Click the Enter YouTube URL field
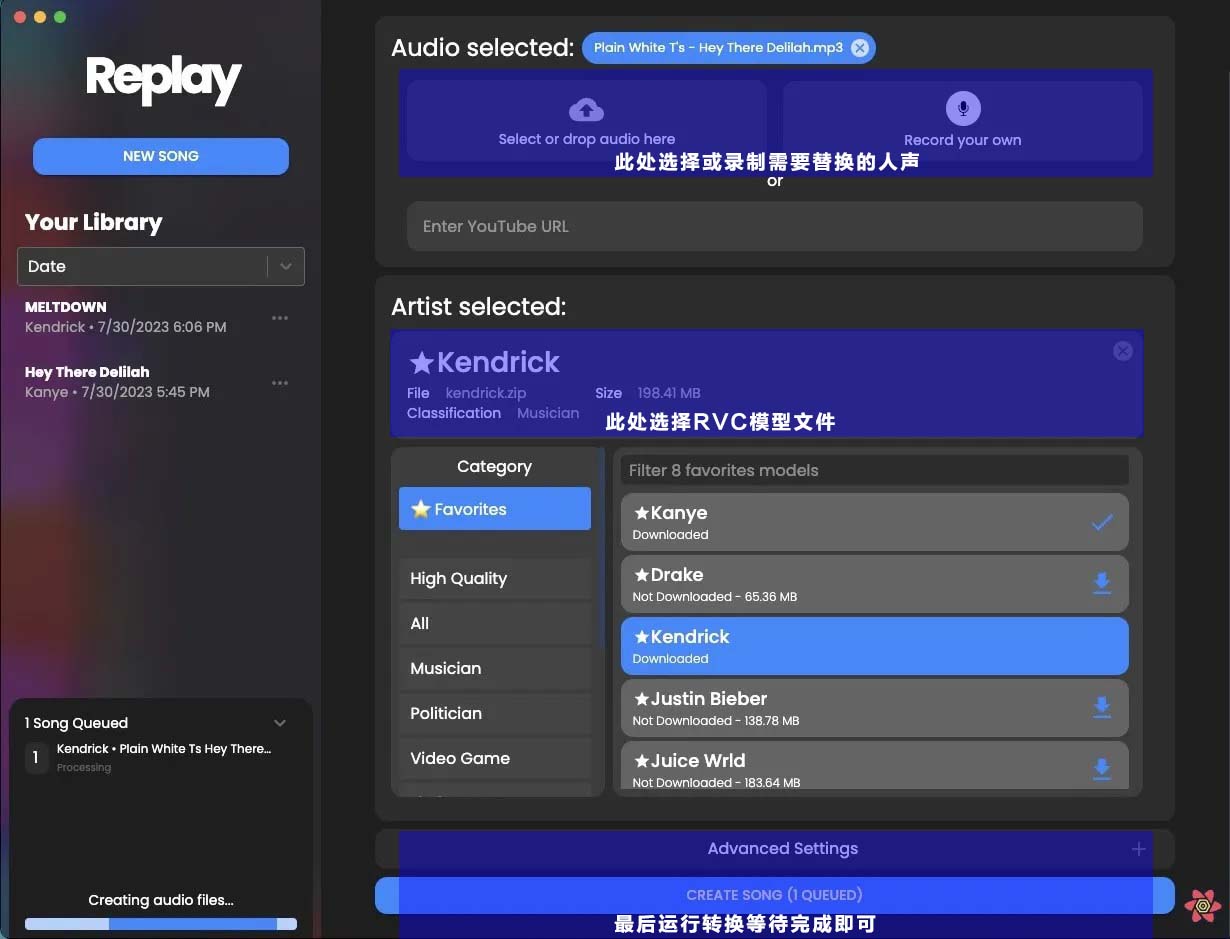Image resolution: width=1230 pixels, height=939 pixels. pos(774,226)
